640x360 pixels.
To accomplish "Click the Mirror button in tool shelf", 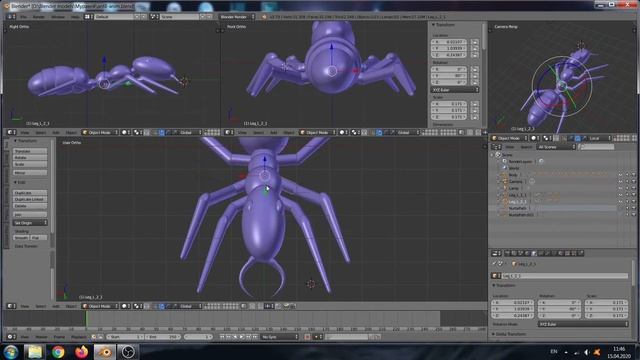I will click(30, 173).
